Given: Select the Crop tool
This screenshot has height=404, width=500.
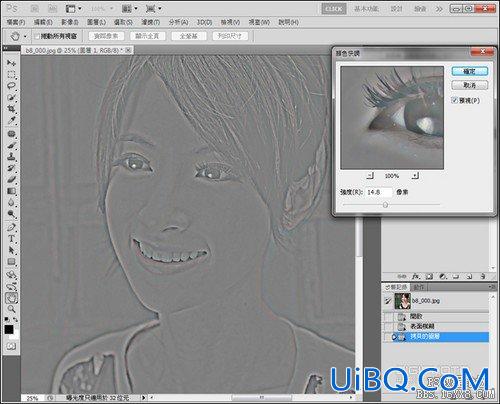Looking at the screenshot, I should point(11,109).
